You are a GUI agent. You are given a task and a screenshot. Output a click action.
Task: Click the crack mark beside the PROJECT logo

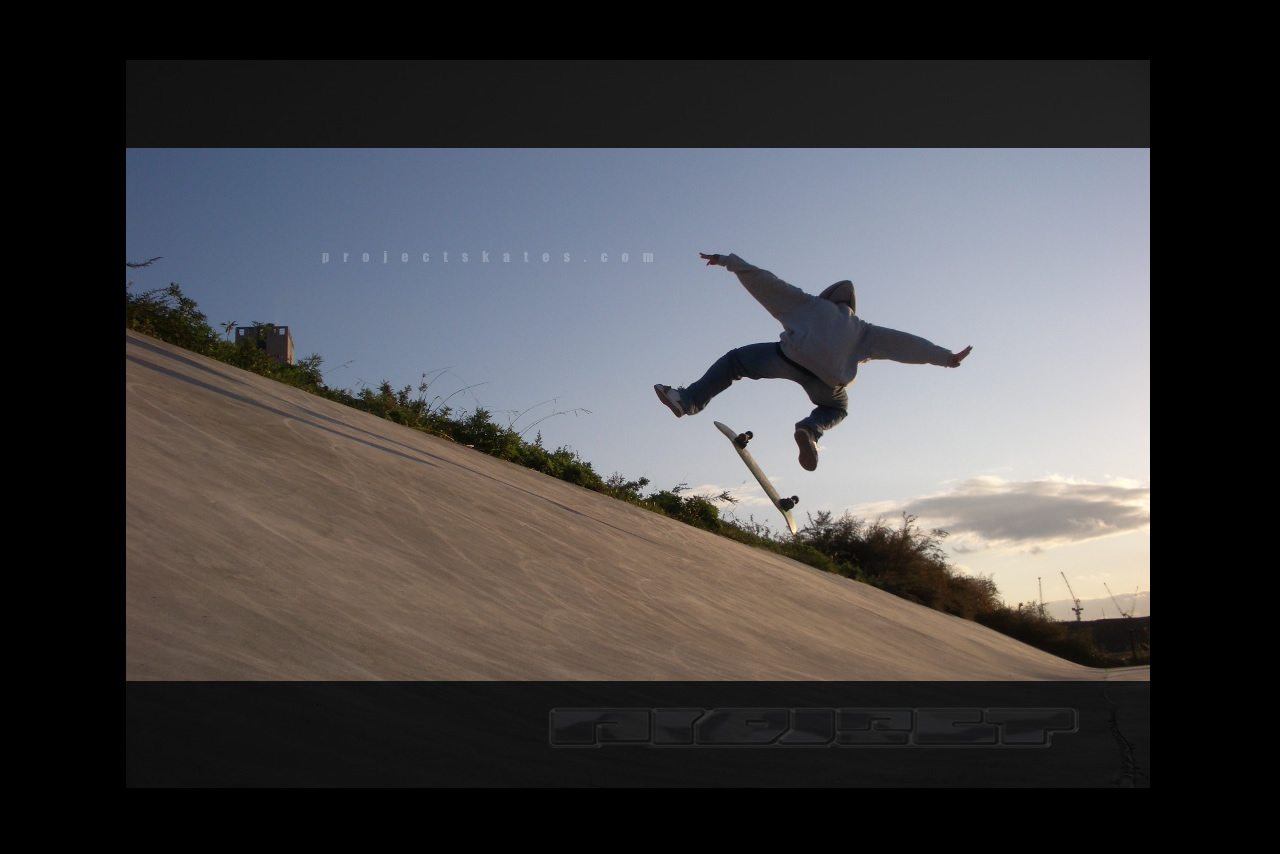point(1125,740)
